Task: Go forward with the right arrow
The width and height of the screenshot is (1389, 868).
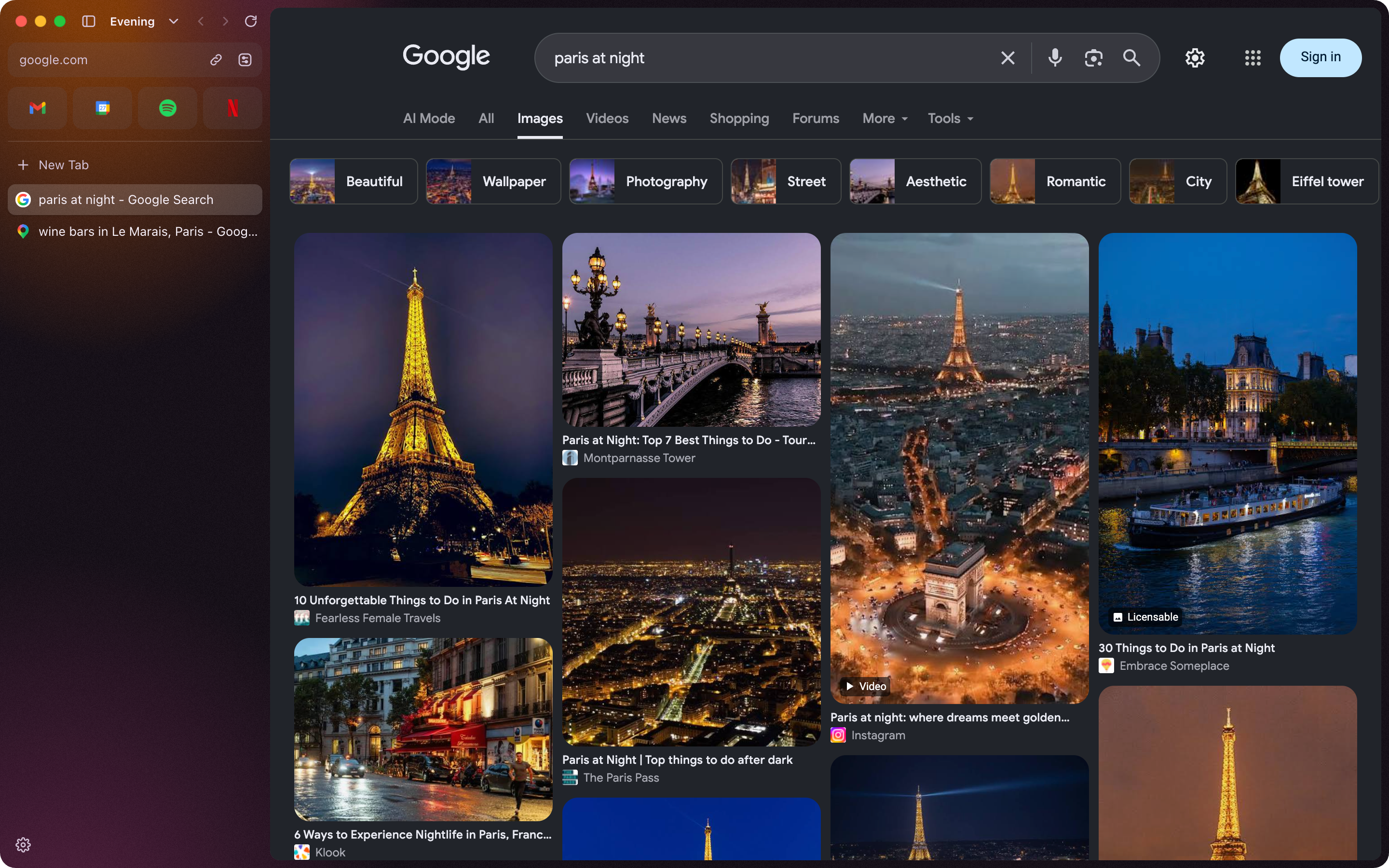Action: 226,21
